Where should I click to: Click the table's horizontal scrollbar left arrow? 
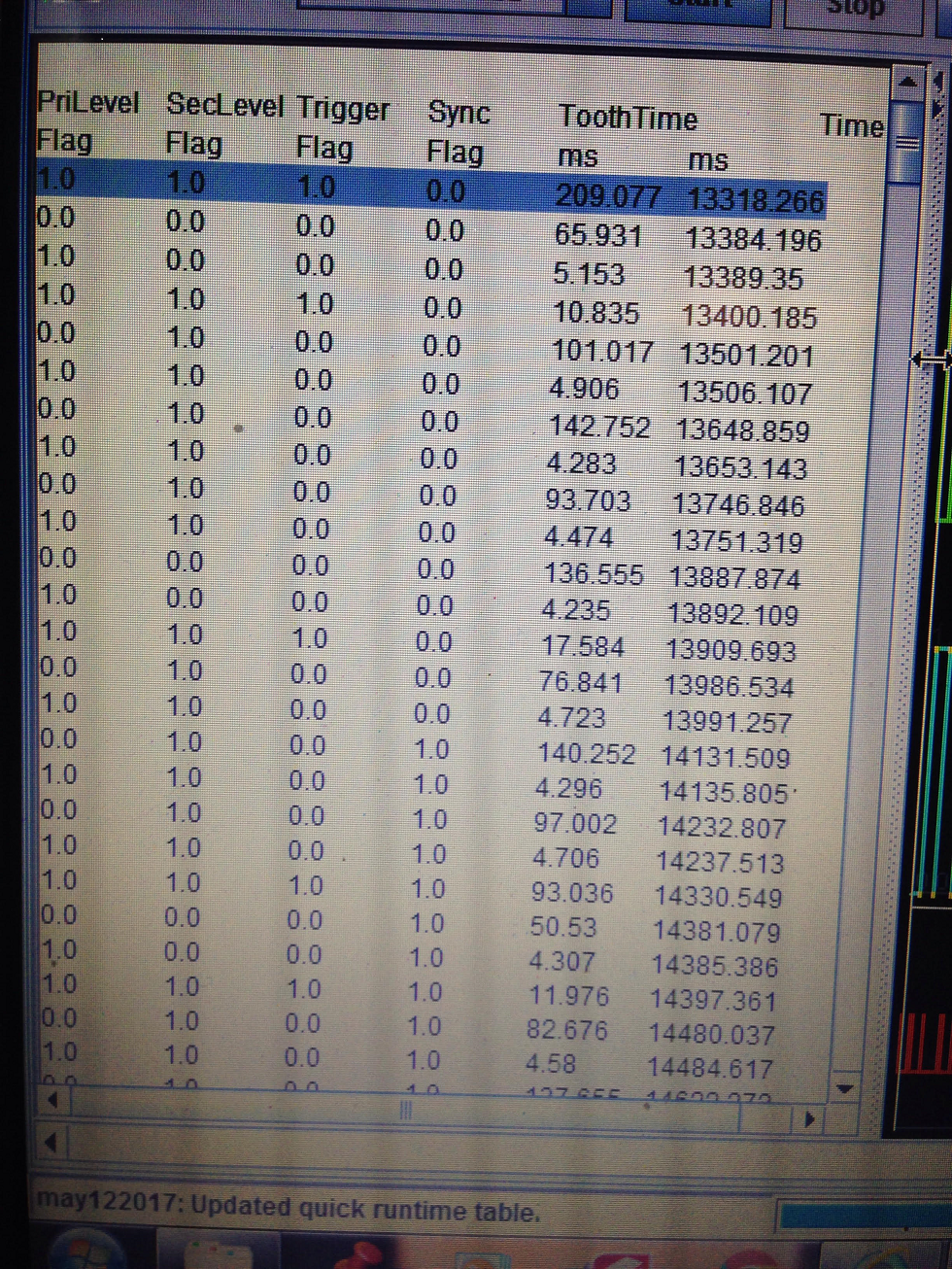[54, 1101]
